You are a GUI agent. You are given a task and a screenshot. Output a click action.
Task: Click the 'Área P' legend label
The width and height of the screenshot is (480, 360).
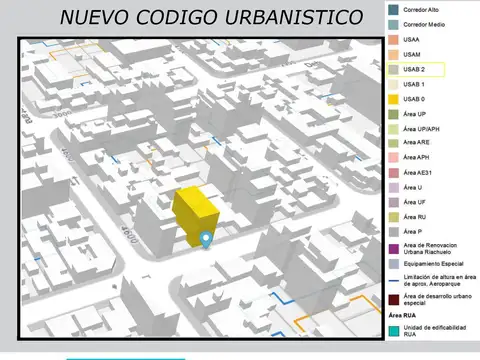click(x=413, y=231)
